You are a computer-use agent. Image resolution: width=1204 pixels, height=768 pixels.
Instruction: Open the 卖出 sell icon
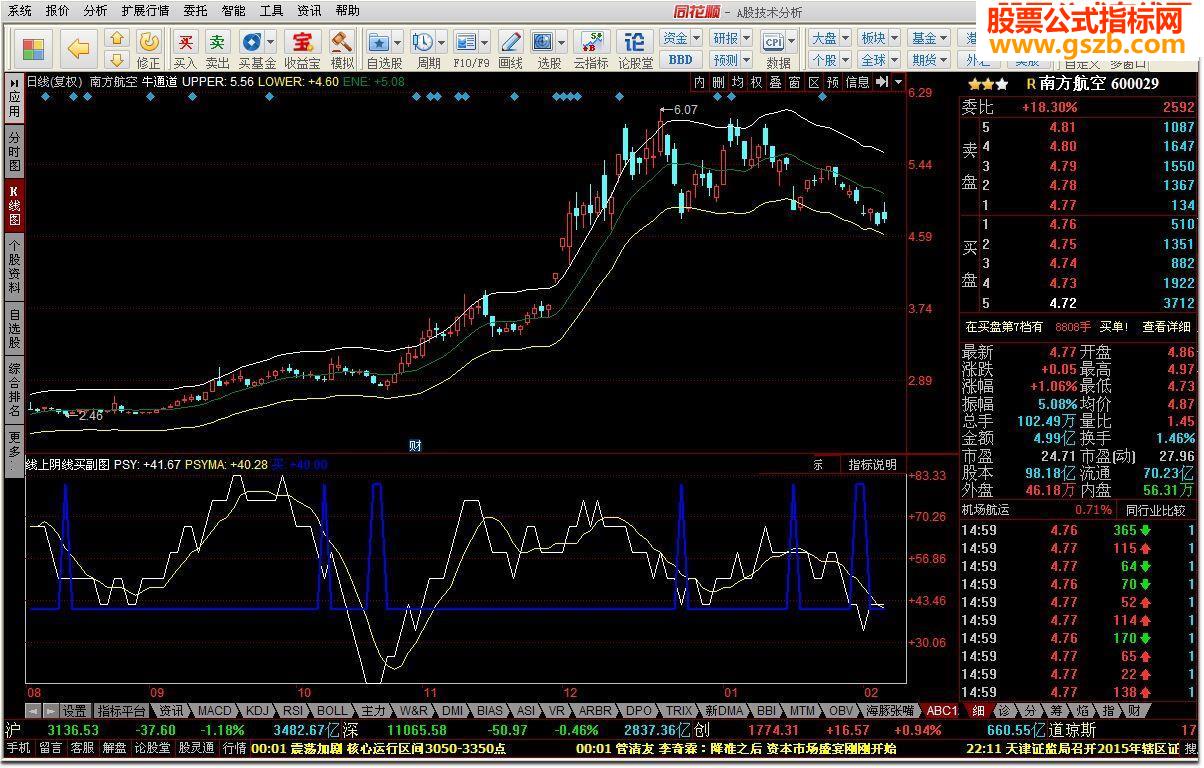217,42
